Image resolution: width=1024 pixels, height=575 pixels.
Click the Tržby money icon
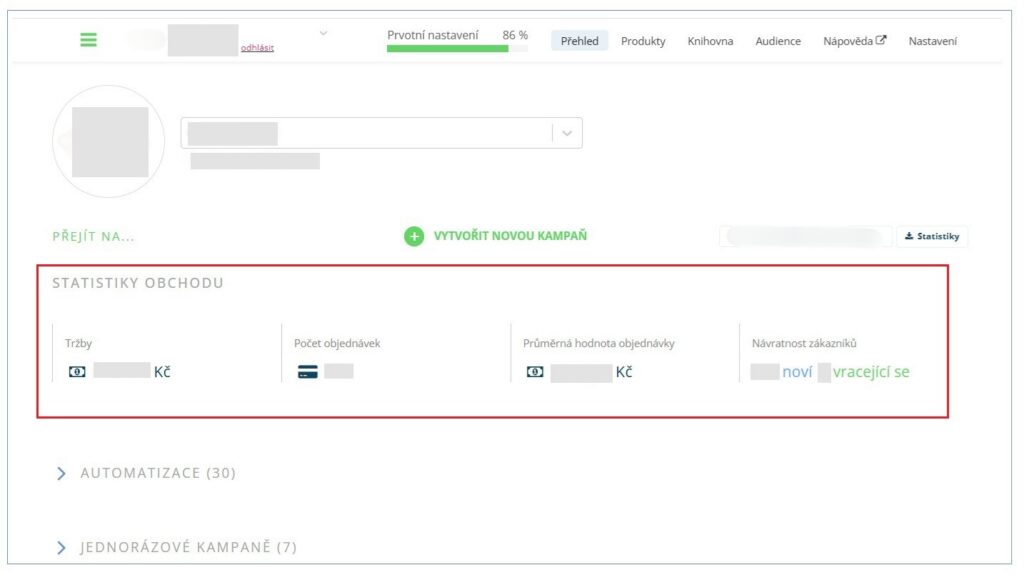click(x=77, y=371)
